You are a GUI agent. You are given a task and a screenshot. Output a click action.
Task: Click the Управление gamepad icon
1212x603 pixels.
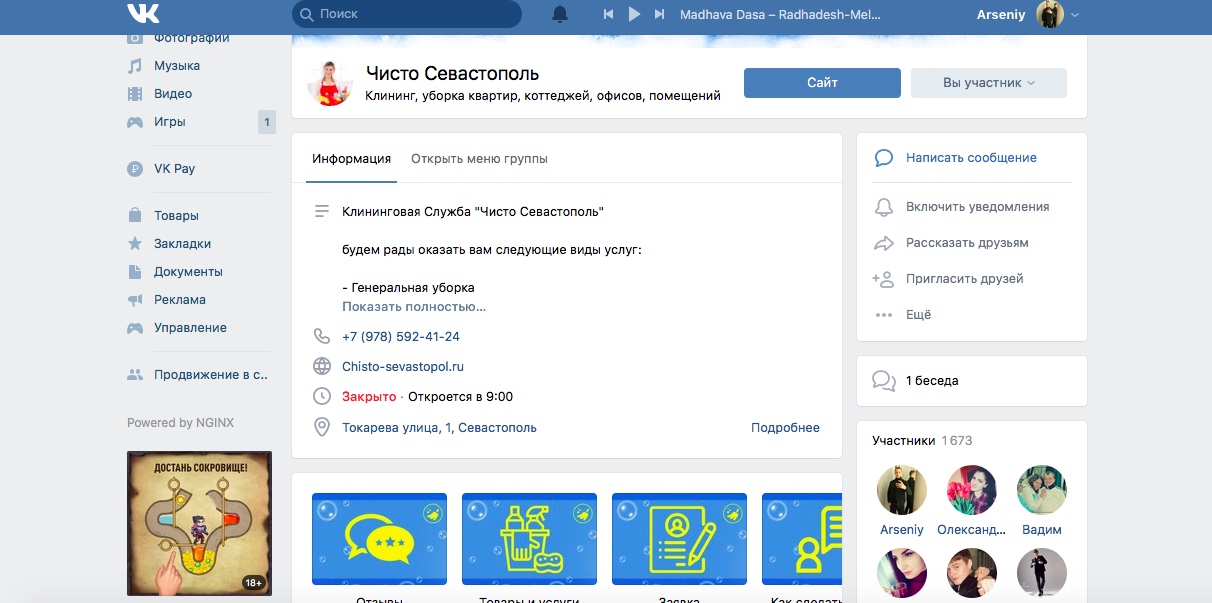point(135,328)
